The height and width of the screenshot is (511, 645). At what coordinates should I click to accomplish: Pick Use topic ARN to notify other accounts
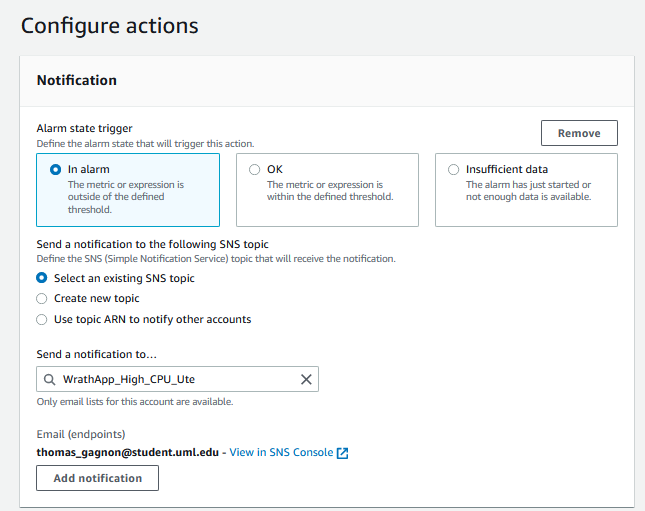click(x=42, y=320)
